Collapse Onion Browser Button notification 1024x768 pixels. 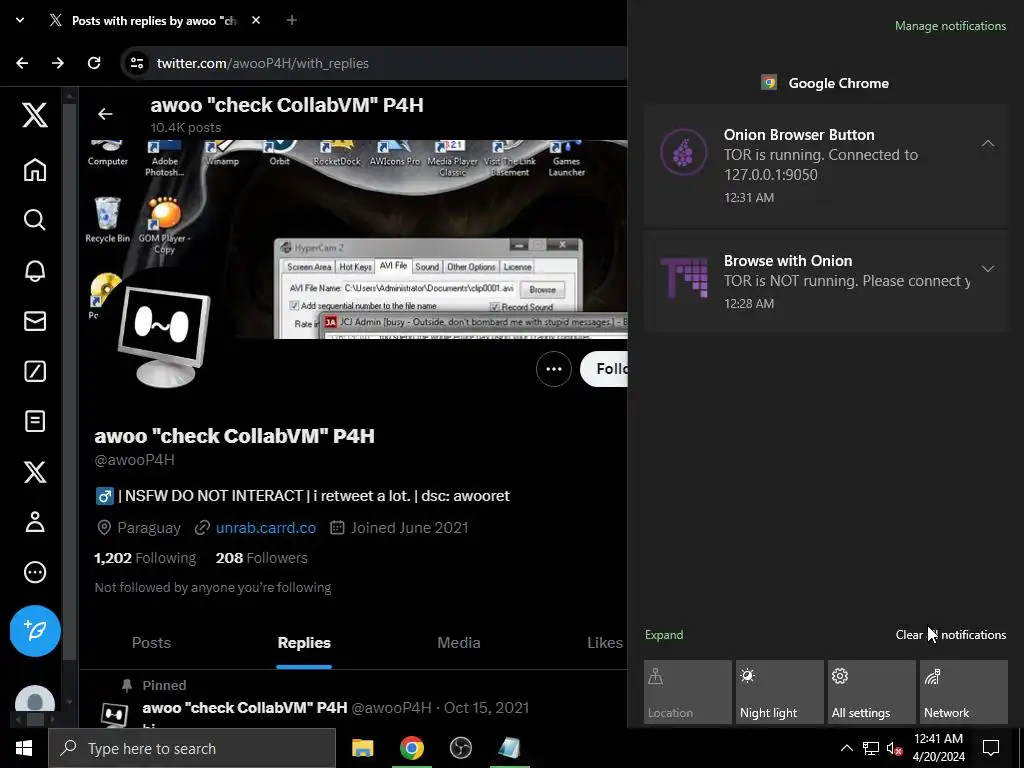coord(987,143)
